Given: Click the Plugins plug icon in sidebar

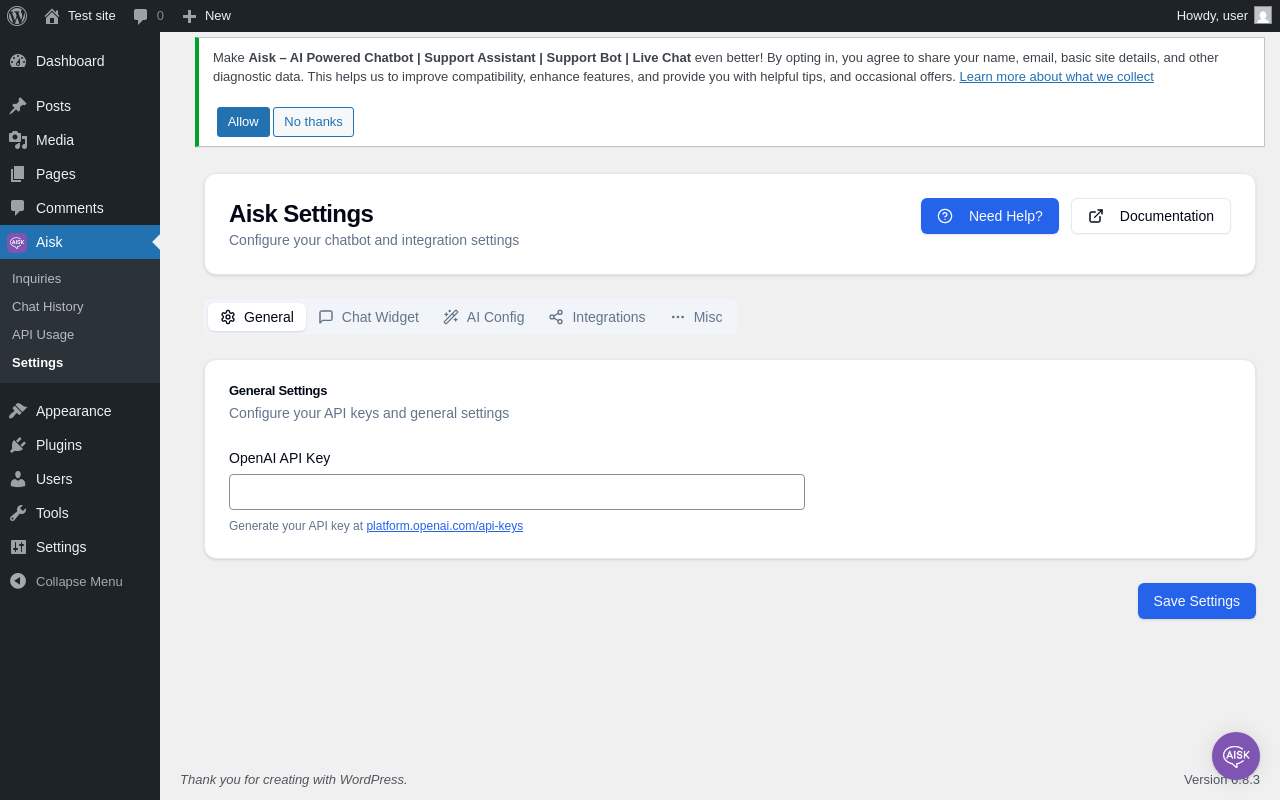Looking at the screenshot, I should [x=18, y=445].
